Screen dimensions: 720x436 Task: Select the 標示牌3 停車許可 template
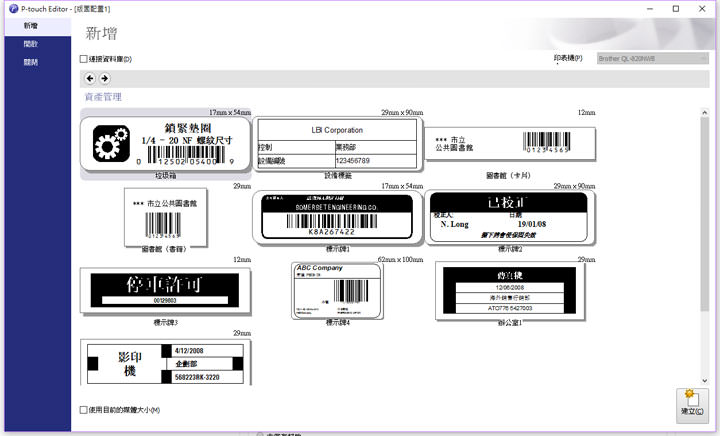166,290
